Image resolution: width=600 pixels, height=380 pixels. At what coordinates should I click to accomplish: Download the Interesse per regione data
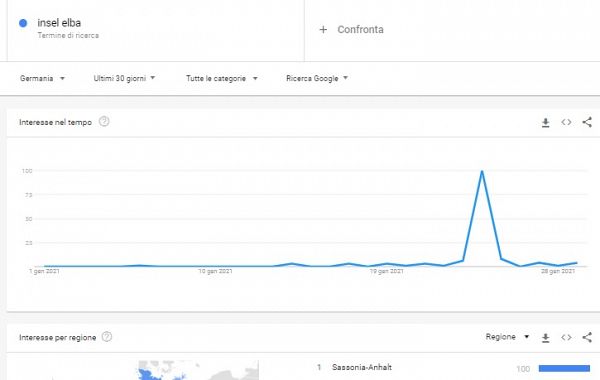[x=546, y=338]
